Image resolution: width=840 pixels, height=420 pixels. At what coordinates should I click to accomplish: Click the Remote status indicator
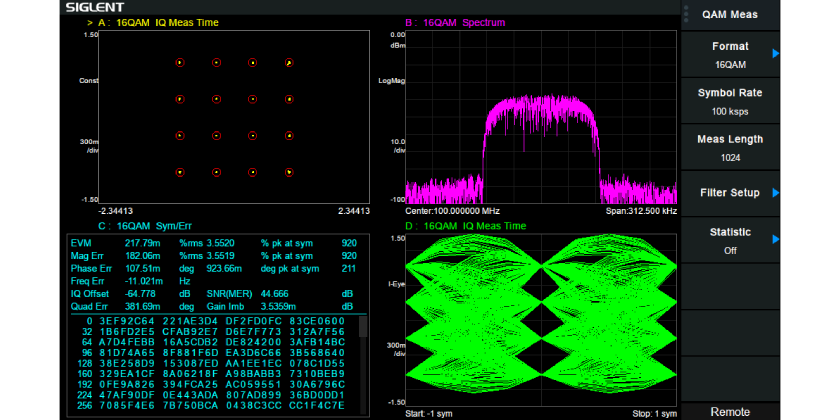coord(730,412)
